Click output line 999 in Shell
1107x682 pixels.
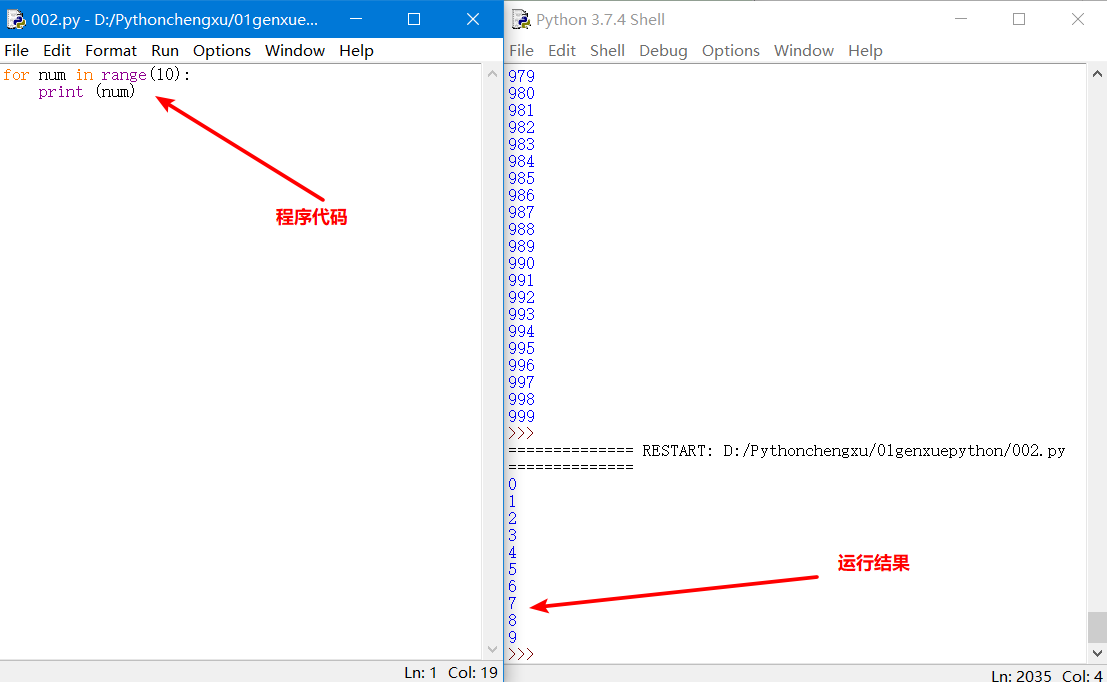(522, 417)
